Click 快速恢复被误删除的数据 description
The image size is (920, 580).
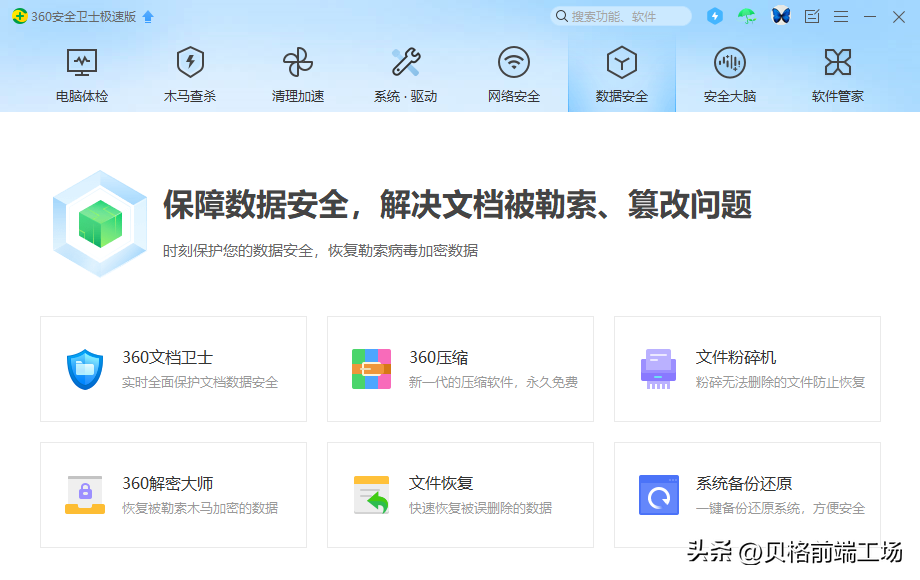[481, 508]
